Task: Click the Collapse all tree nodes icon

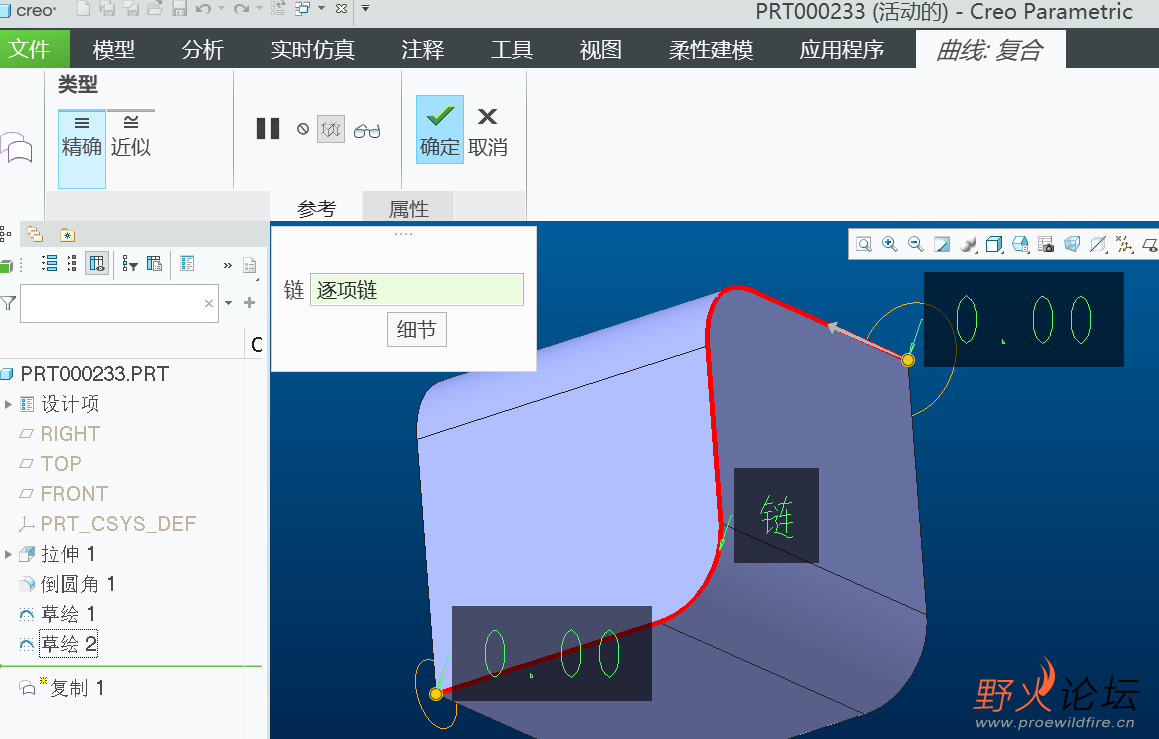Action: [x=72, y=263]
